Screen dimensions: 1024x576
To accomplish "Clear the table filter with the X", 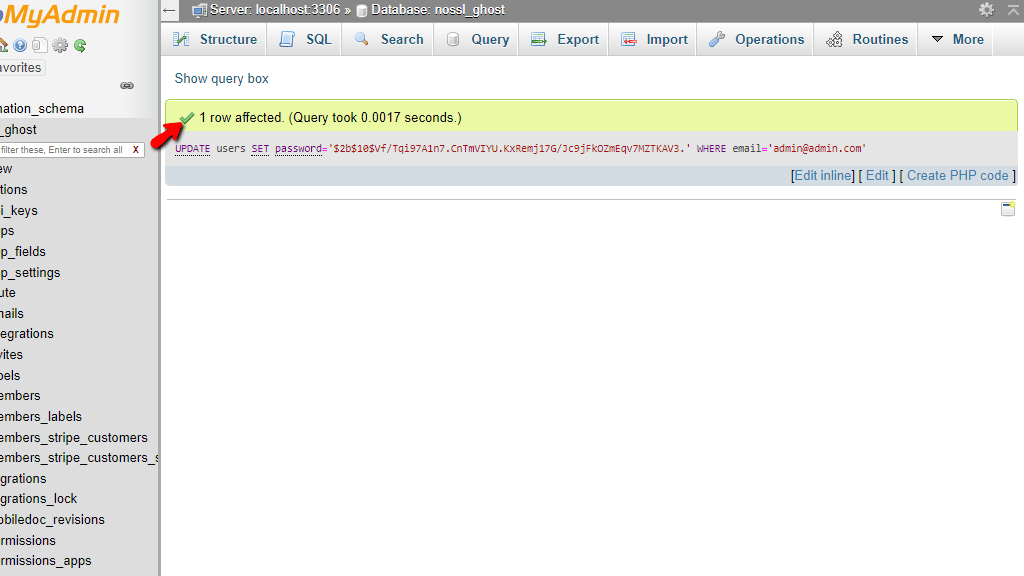I will coord(136,148).
